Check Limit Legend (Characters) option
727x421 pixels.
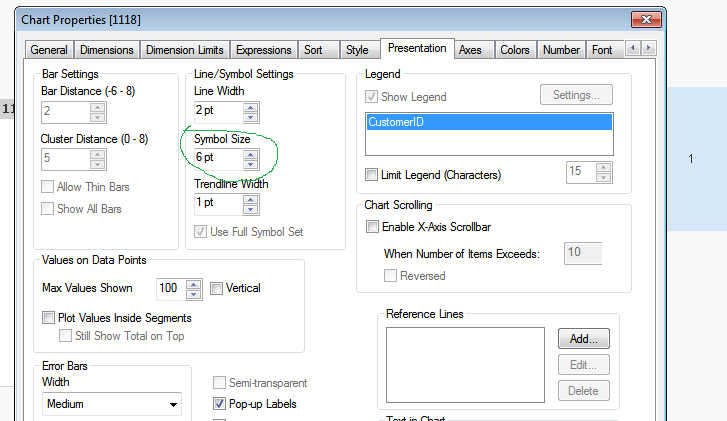click(373, 175)
